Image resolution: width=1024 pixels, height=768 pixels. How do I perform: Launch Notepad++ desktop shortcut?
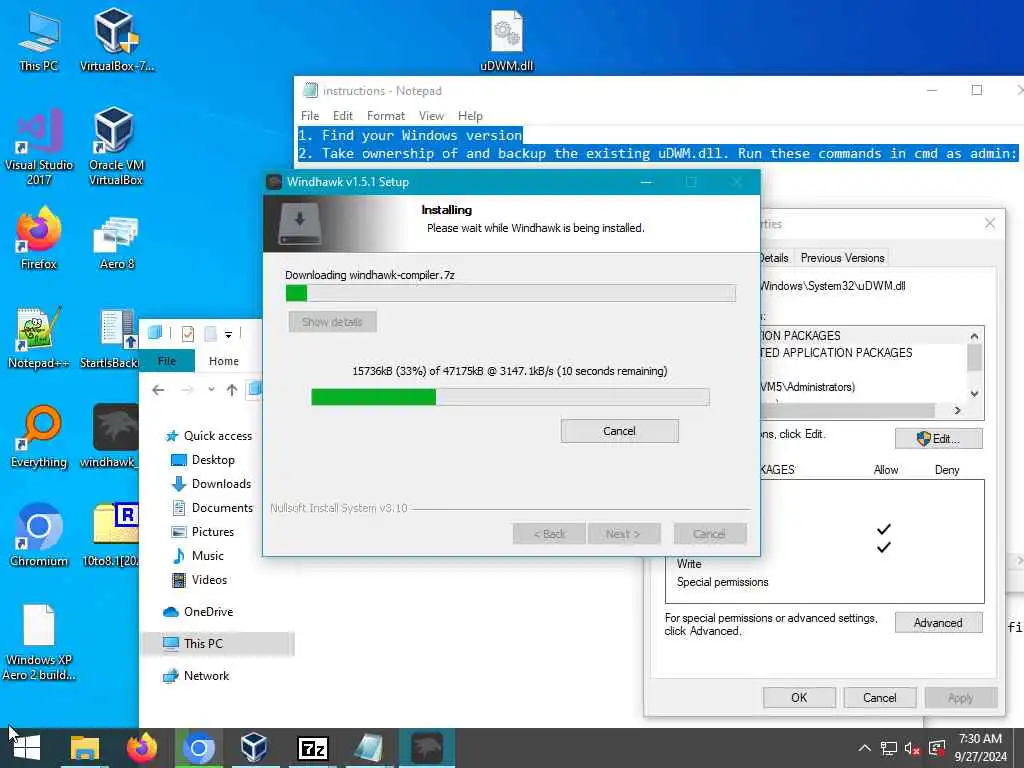39,338
